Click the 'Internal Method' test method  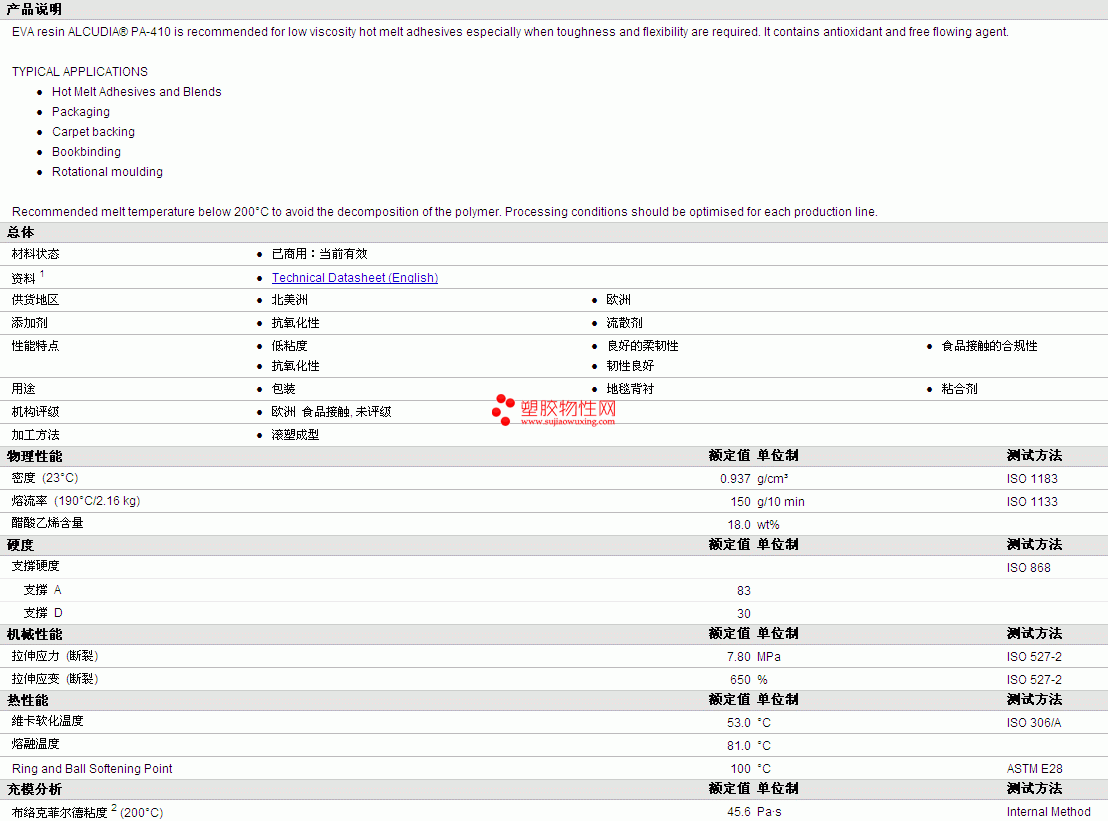tap(1049, 812)
